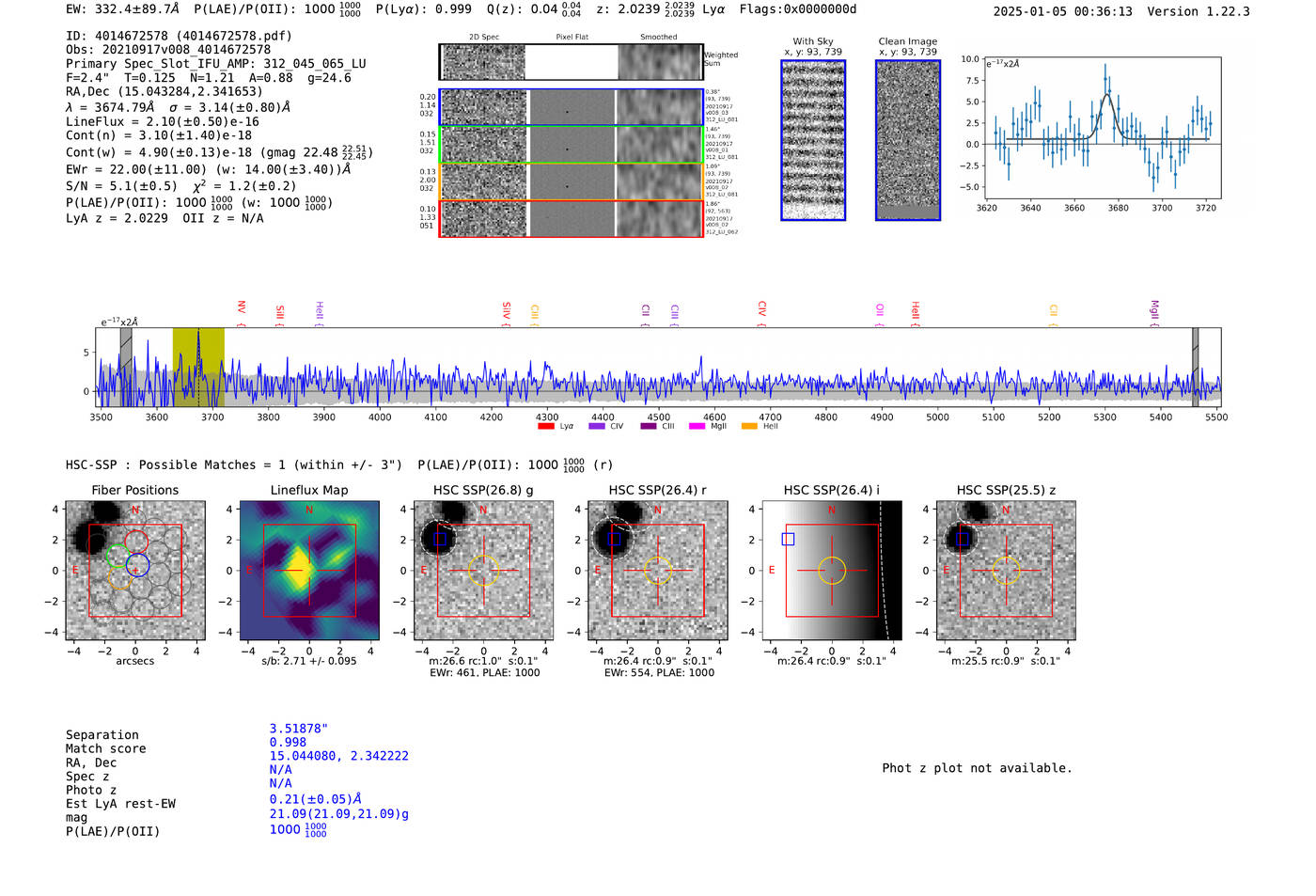
Task: Click the Gaussian emission line fit plot
Action: 1103,128
